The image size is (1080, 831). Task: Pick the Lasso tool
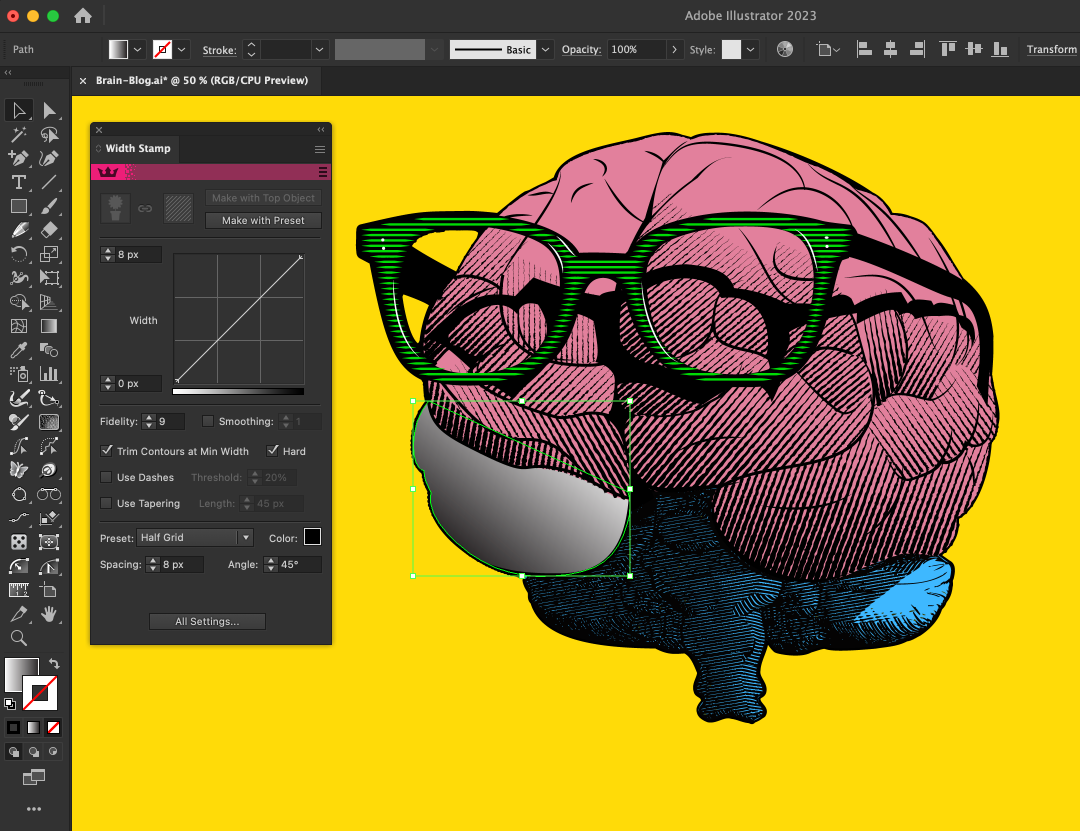[49, 134]
